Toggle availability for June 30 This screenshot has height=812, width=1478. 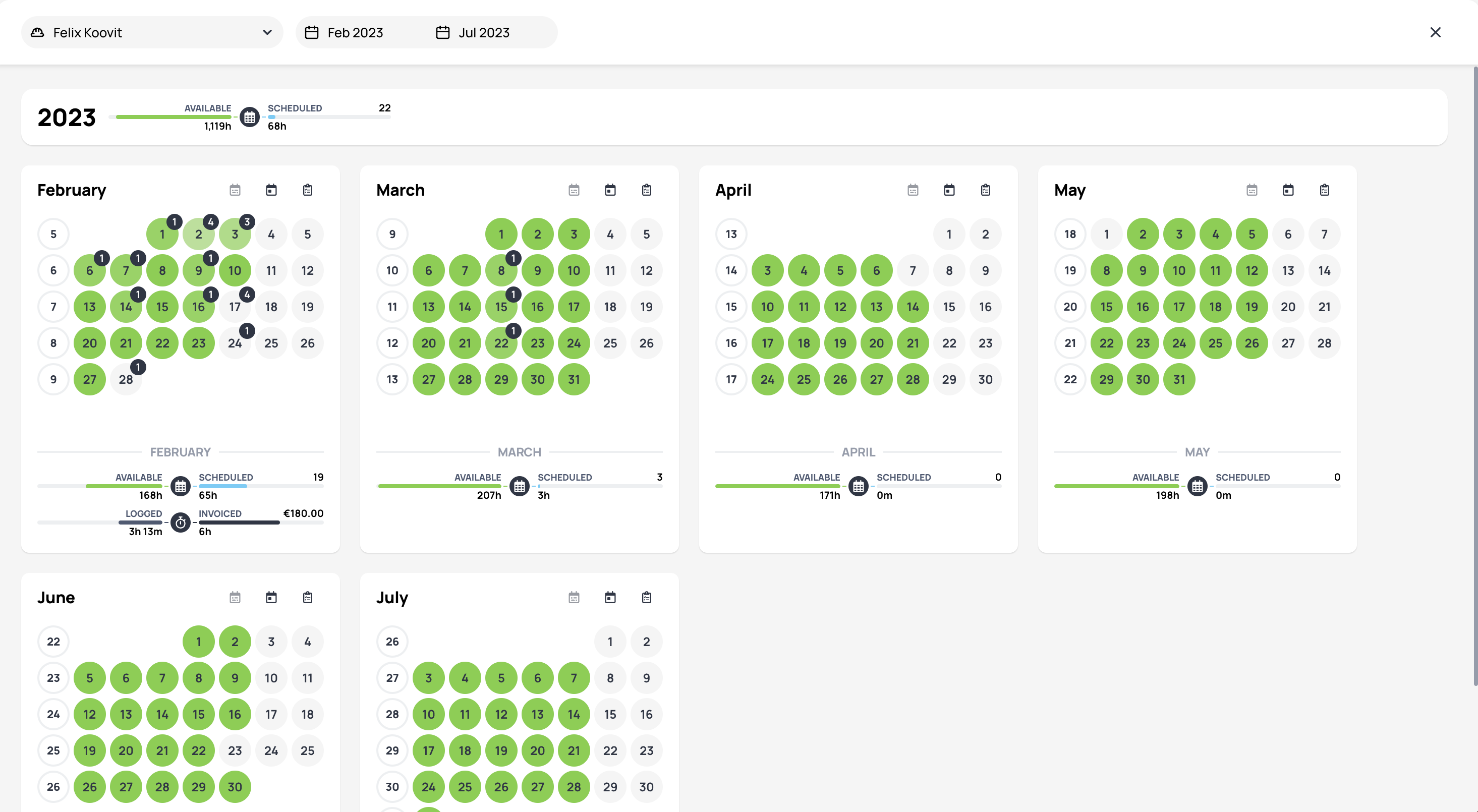[235, 787]
